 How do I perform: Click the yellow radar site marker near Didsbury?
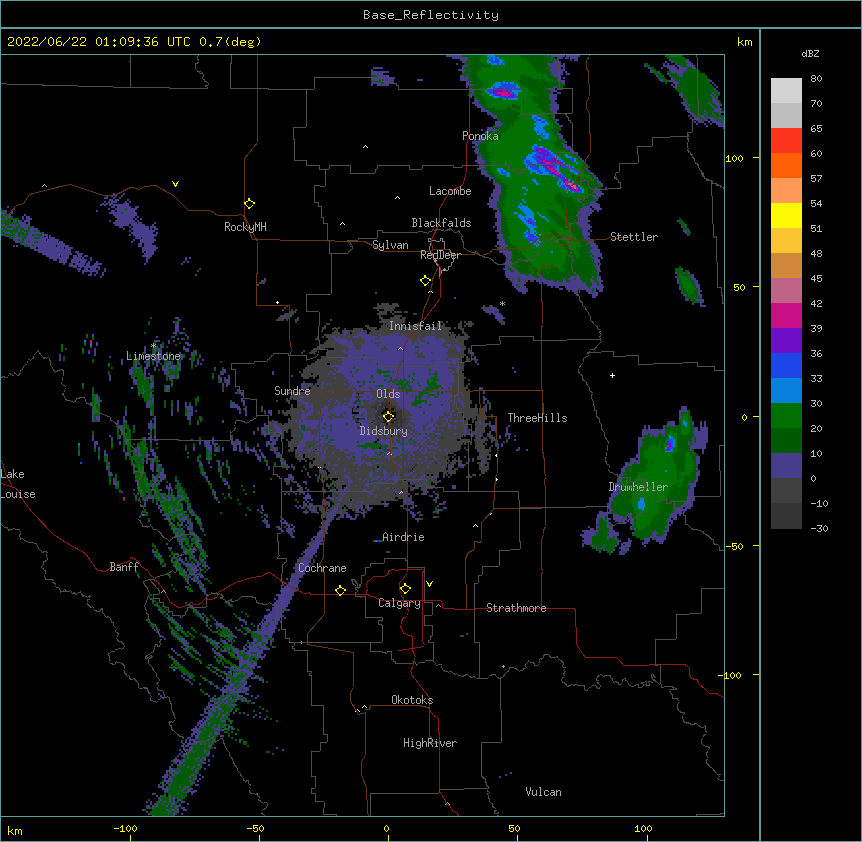(x=388, y=416)
